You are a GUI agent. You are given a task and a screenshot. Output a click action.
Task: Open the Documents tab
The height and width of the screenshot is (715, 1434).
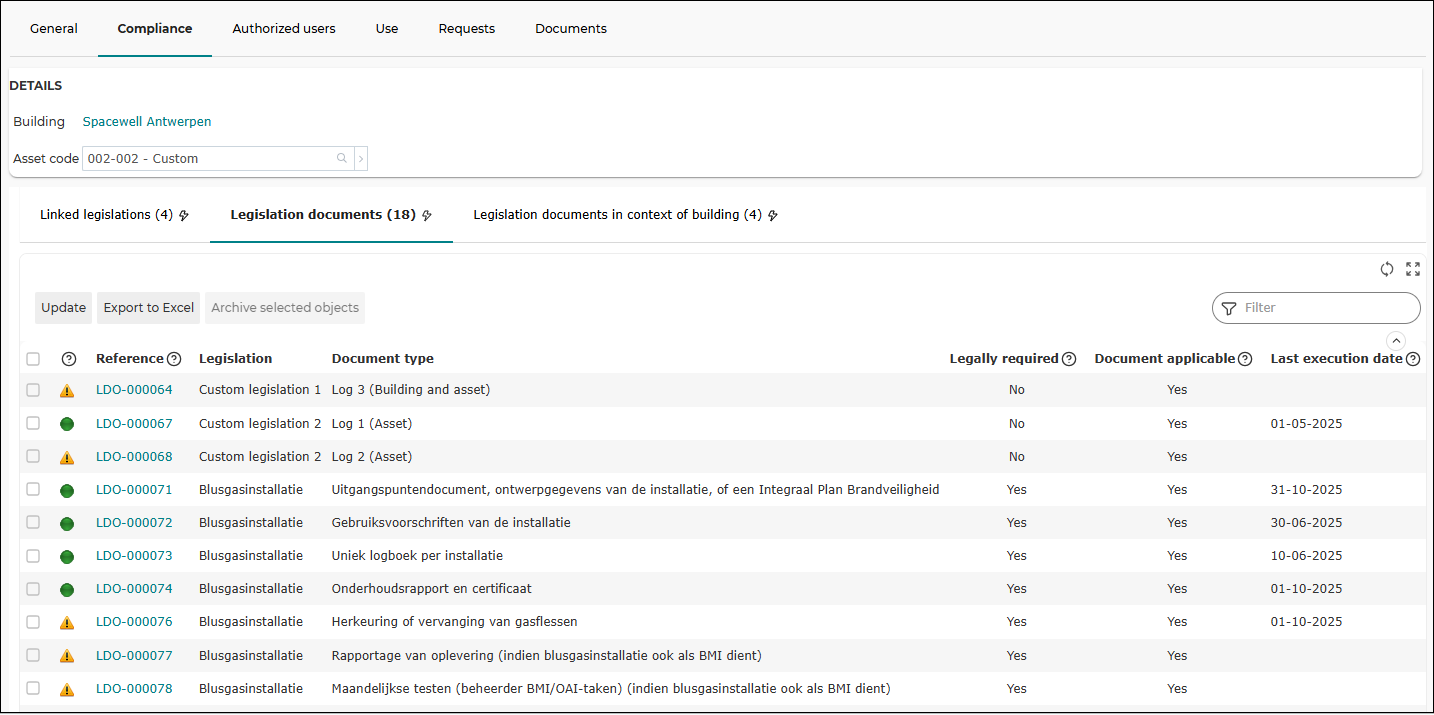click(x=571, y=29)
